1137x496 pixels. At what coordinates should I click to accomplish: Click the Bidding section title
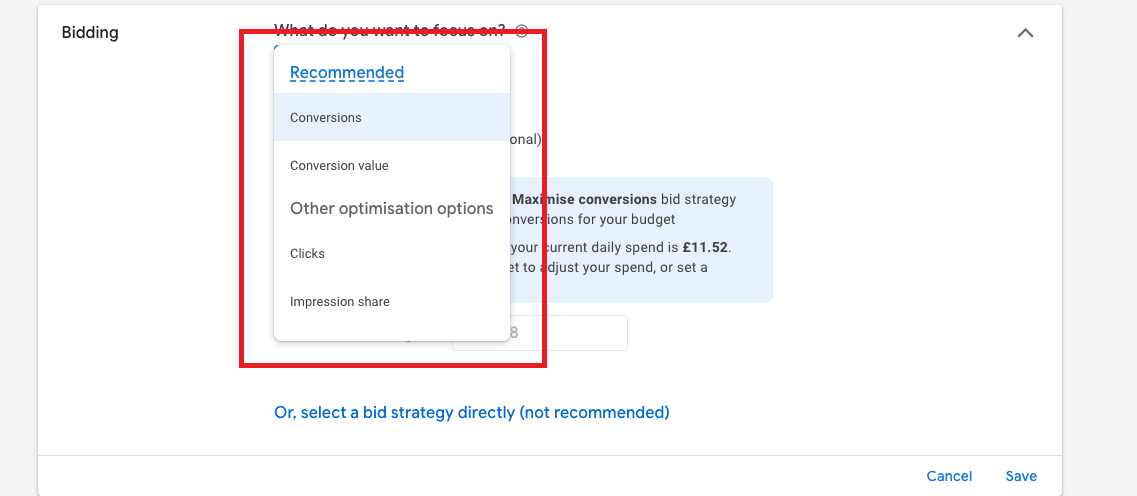[90, 32]
